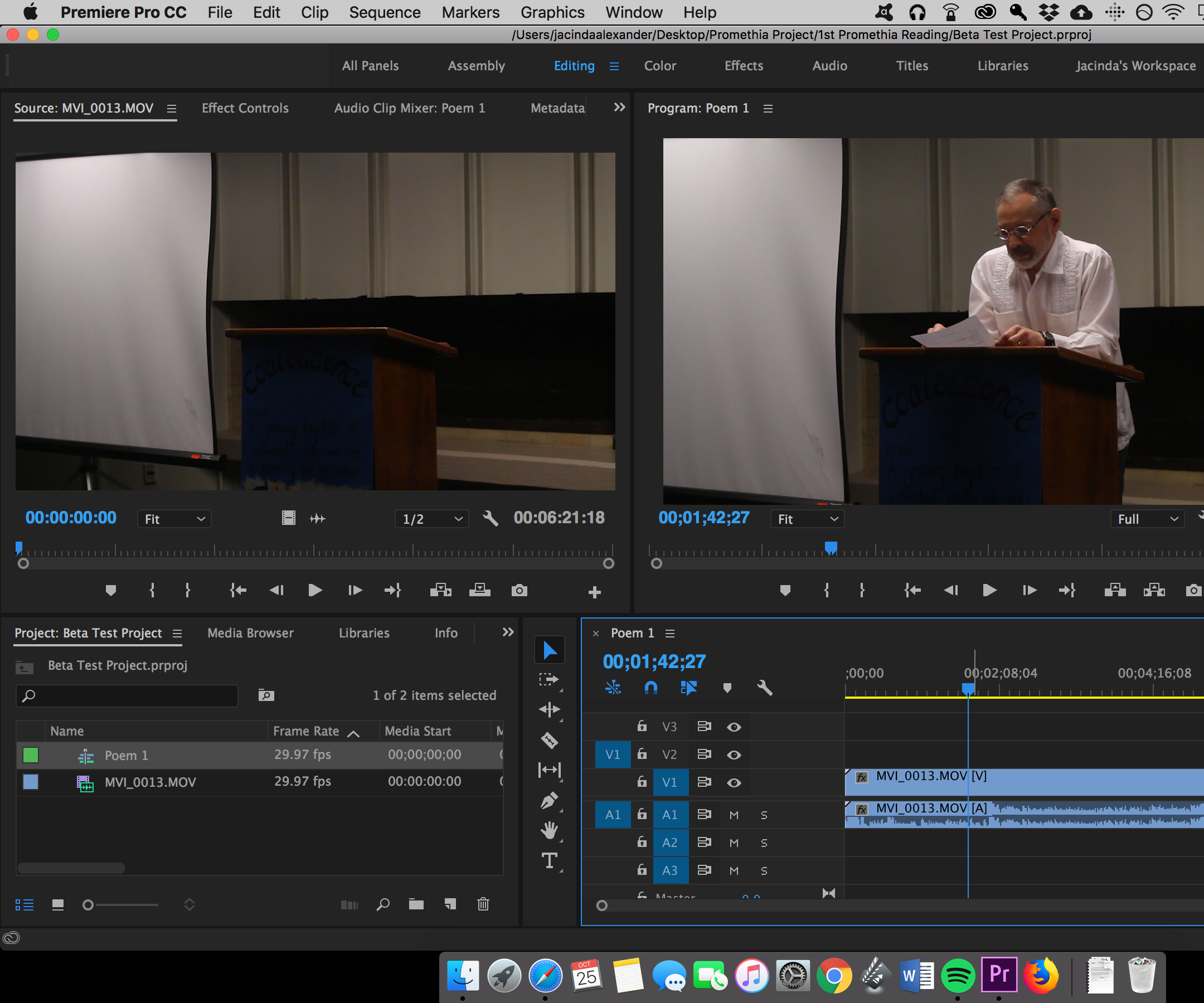Switch to Assembly workspace
The width and height of the screenshot is (1204, 1003).
tap(477, 66)
